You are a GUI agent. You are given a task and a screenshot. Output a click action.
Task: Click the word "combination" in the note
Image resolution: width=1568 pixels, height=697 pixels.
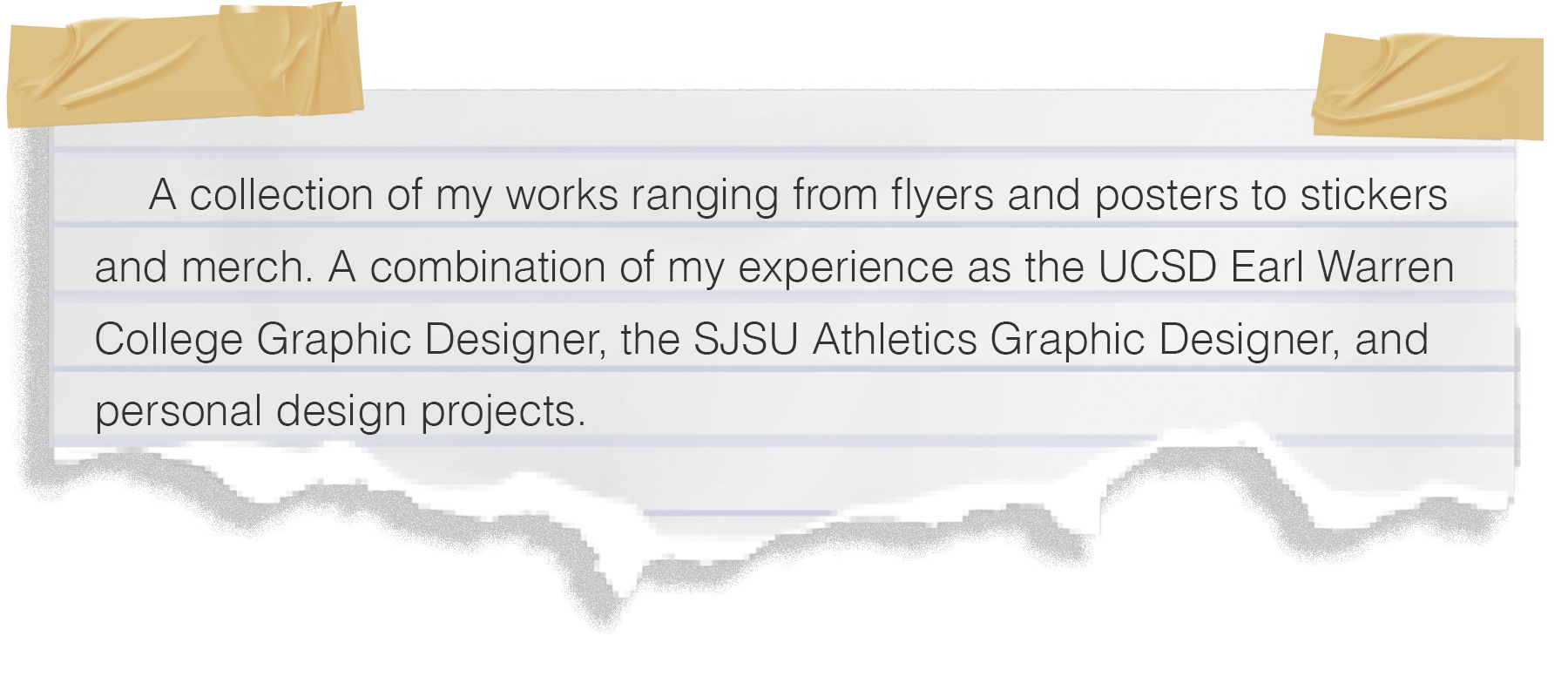(488, 267)
